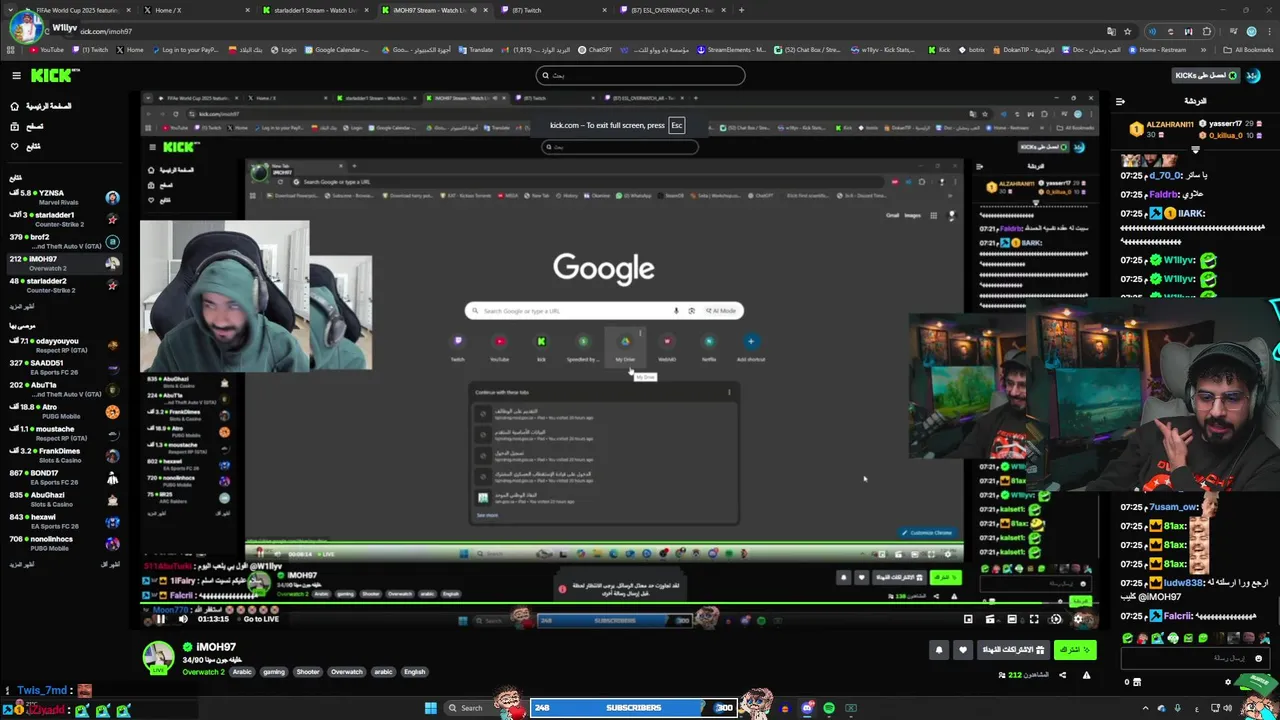Click the Kick search field
This screenshot has width=1280, height=720.
[x=640, y=75]
